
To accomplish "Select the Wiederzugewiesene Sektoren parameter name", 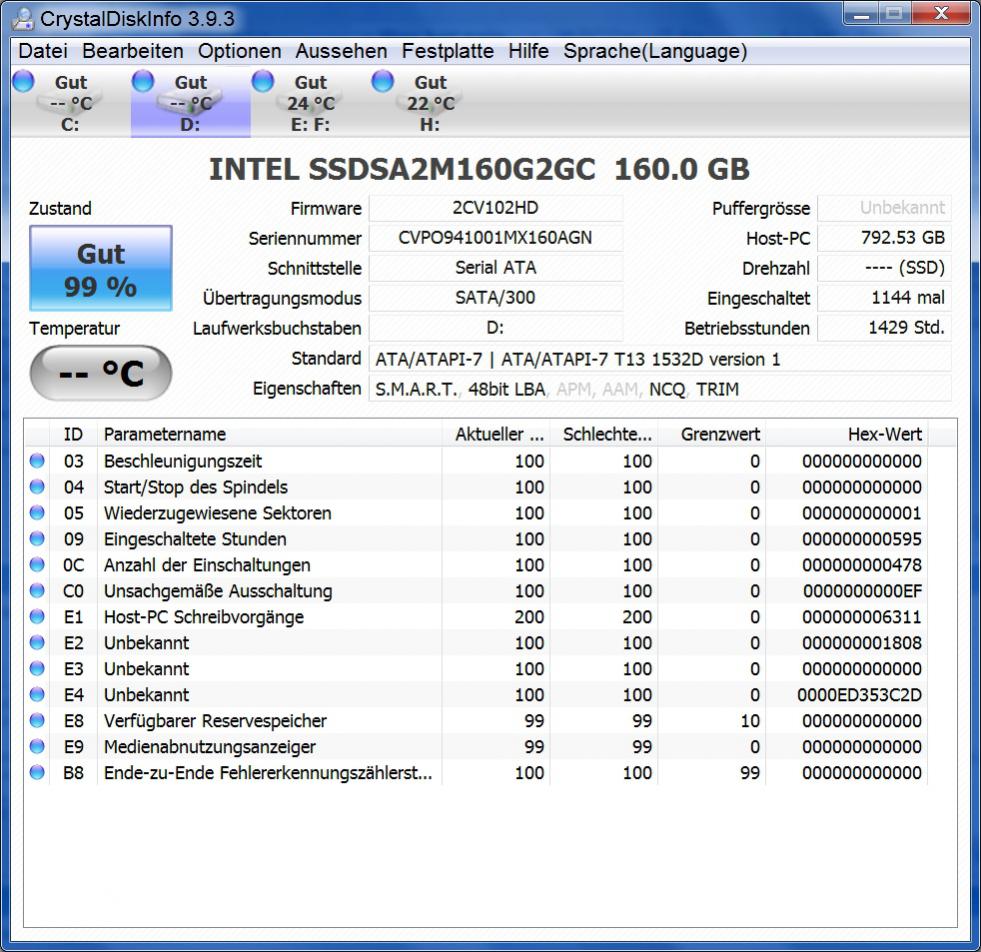I will tap(218, 513).
